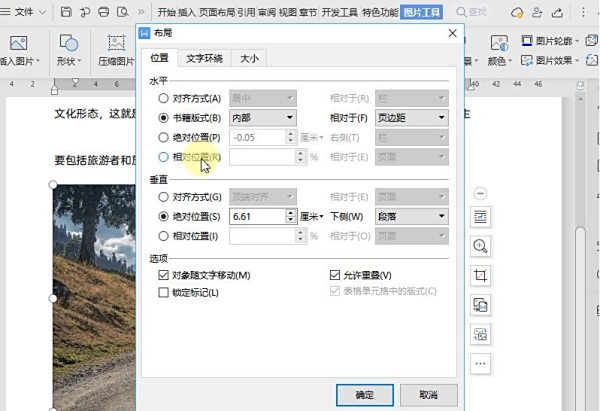Open the 内部 book layout dropdown

(x=262, y=118)
